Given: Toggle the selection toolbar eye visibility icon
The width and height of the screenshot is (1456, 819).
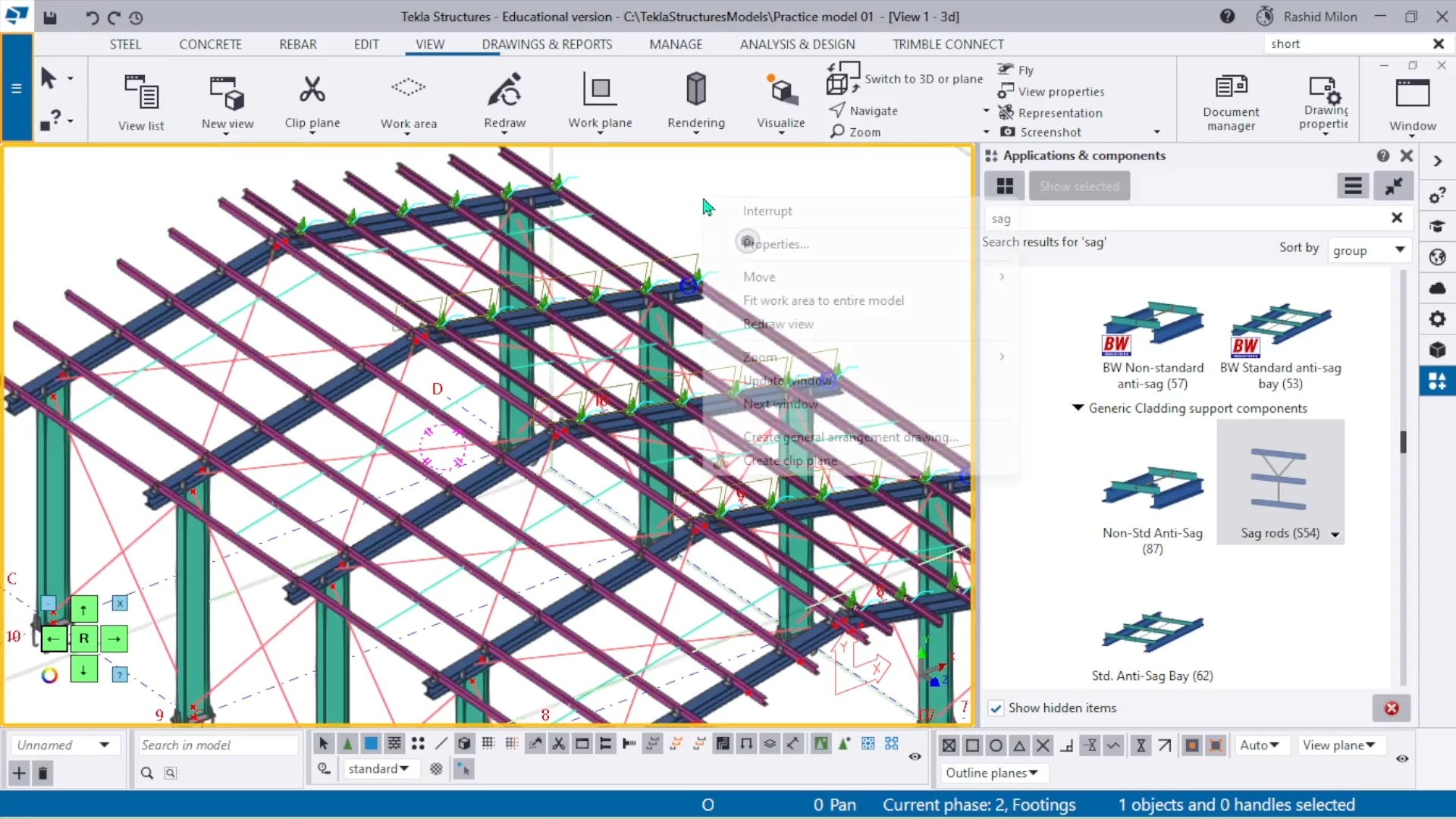Looking at the screenshot, I should [x=915, y=756].
